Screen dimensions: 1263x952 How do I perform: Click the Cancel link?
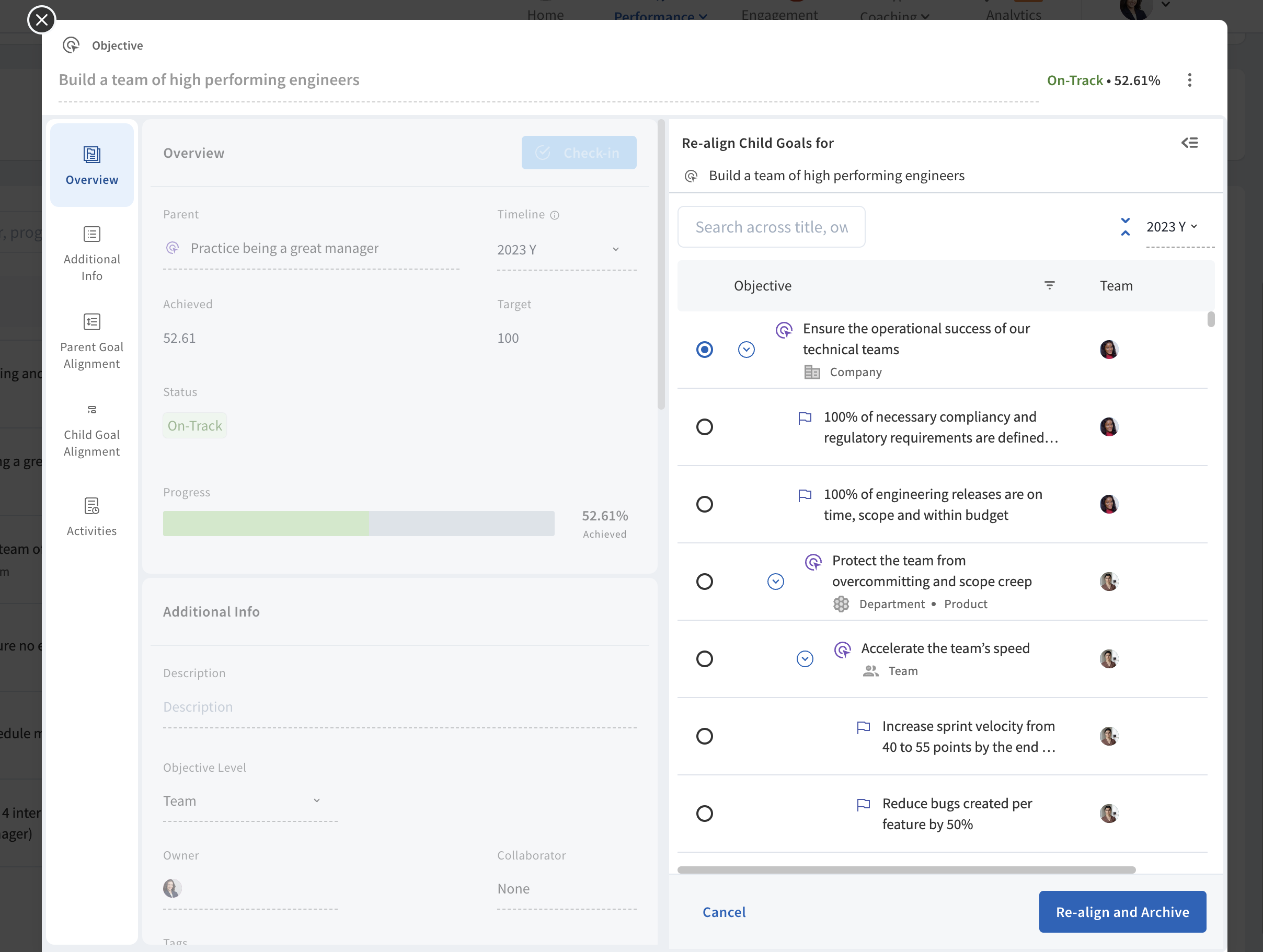click(724, 911)
